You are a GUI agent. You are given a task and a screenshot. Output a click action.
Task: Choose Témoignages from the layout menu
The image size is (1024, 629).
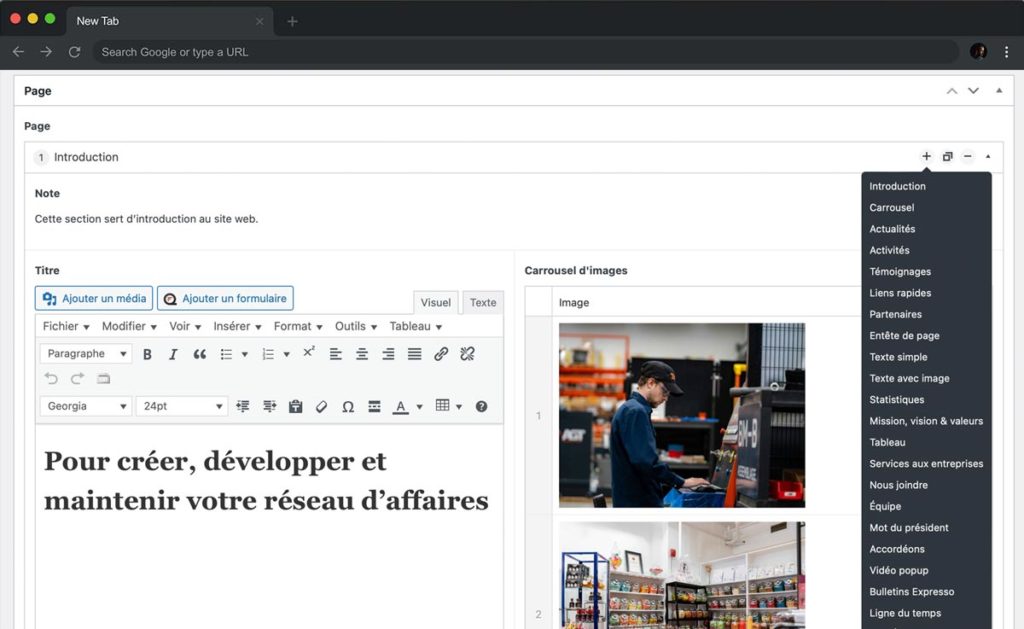tap(900, 272)
